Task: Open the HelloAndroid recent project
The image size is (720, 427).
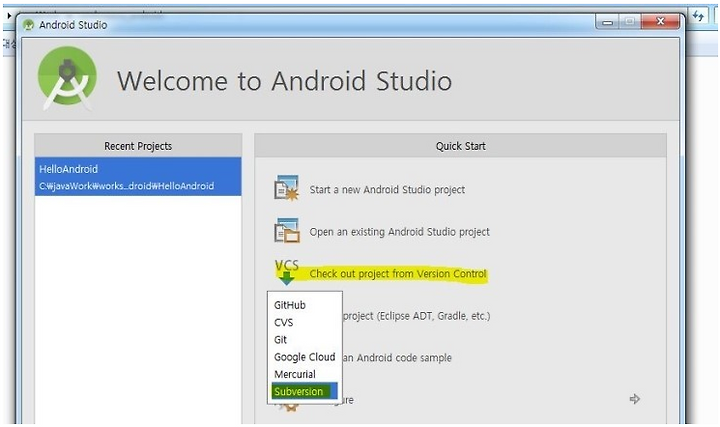Action: (x=138, y=177)
